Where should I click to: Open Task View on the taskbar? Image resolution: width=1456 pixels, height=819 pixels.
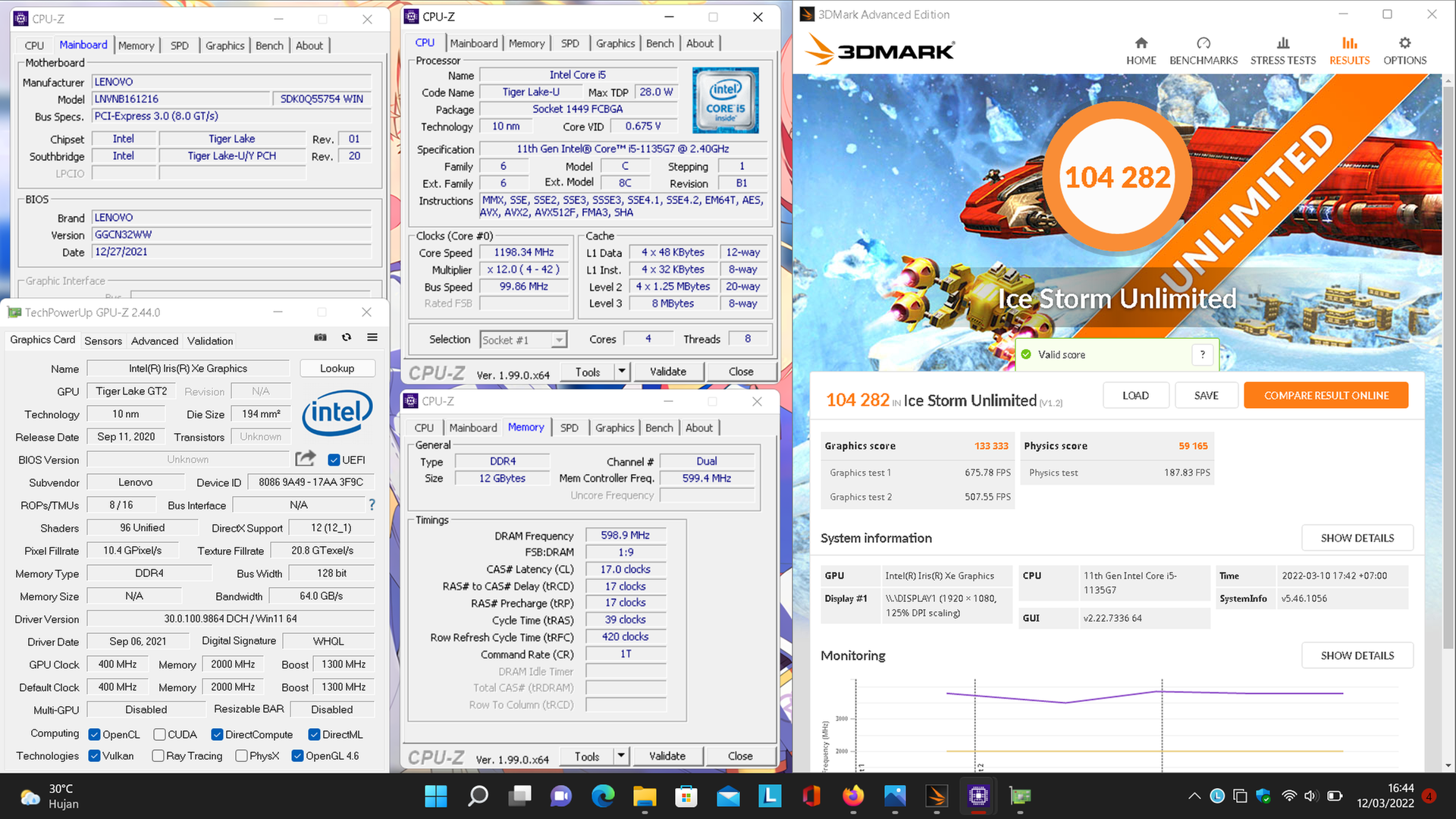pyautogui.click(x=519, y=796)
